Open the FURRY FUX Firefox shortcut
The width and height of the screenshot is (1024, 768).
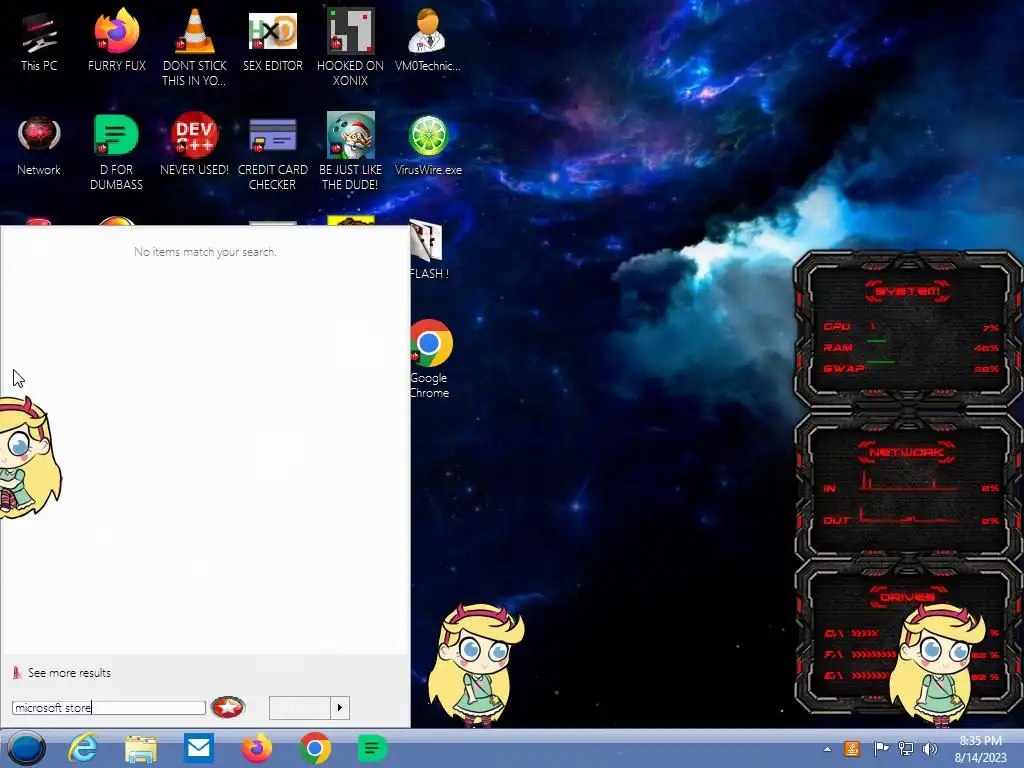click(116, 40)
